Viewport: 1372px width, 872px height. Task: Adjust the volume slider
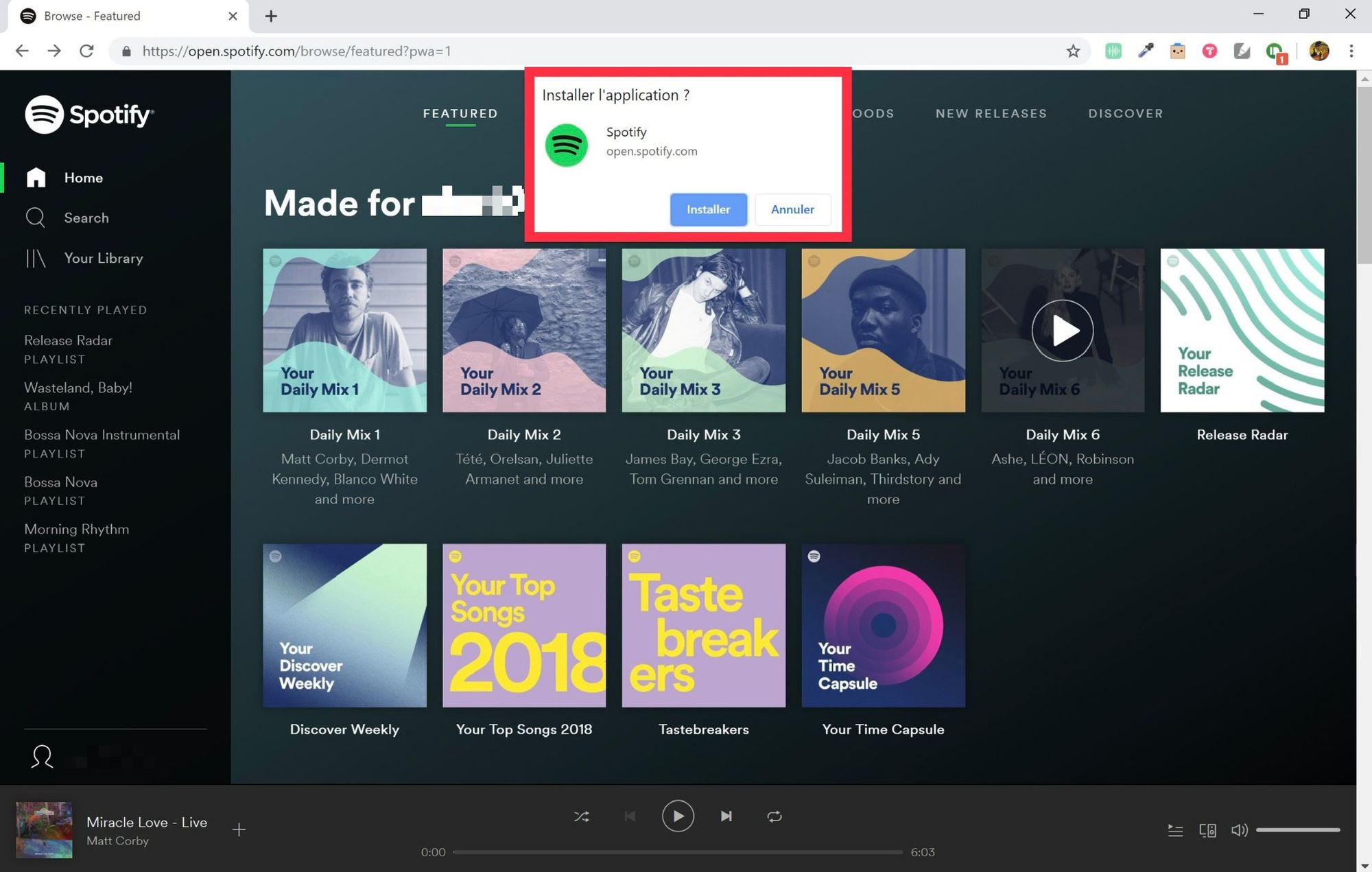[1297, 830]
